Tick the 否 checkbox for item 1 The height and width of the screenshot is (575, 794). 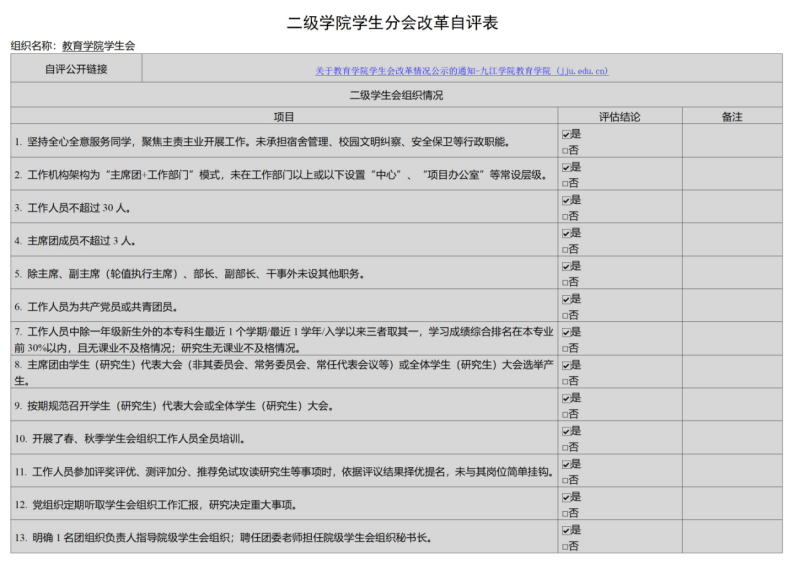click(x=565, y=150)
